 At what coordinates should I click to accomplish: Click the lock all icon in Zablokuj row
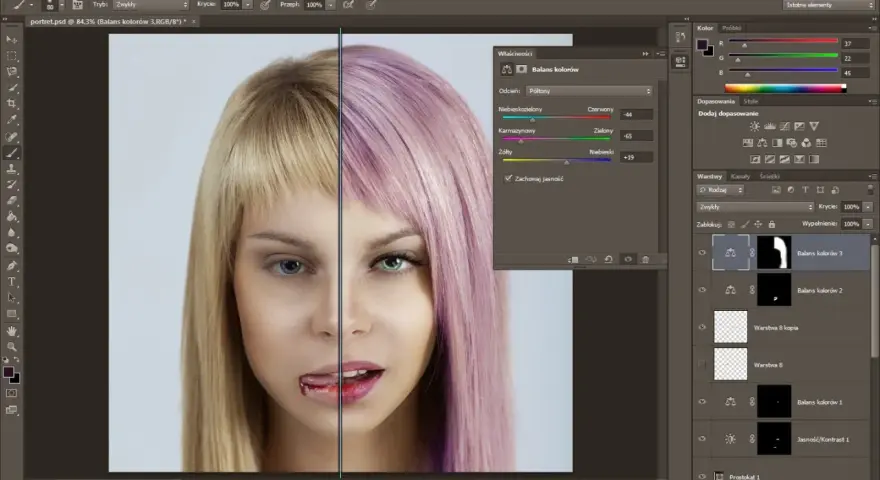click(x=772, y=224)
